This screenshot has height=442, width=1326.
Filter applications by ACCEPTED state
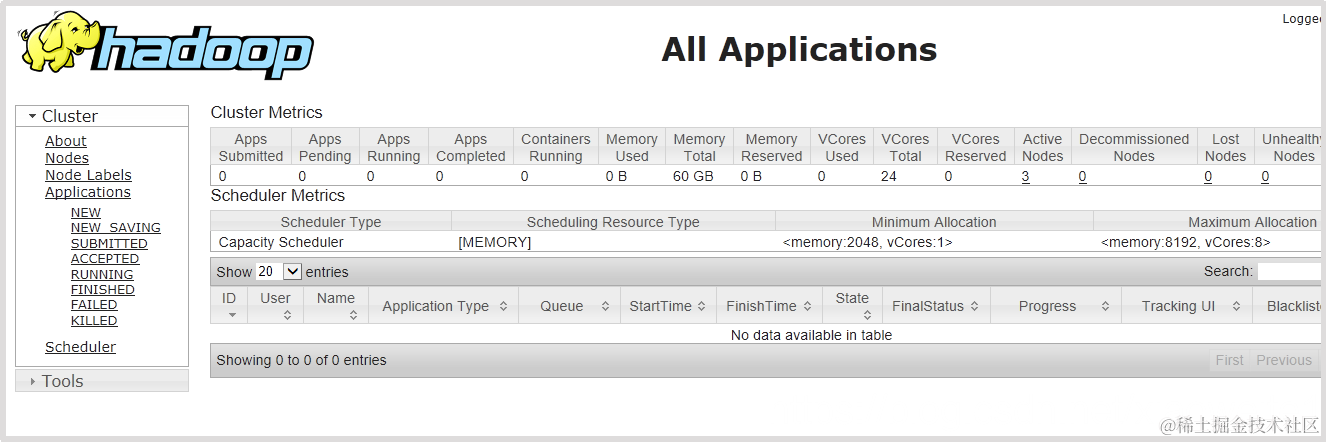[105, 259]
